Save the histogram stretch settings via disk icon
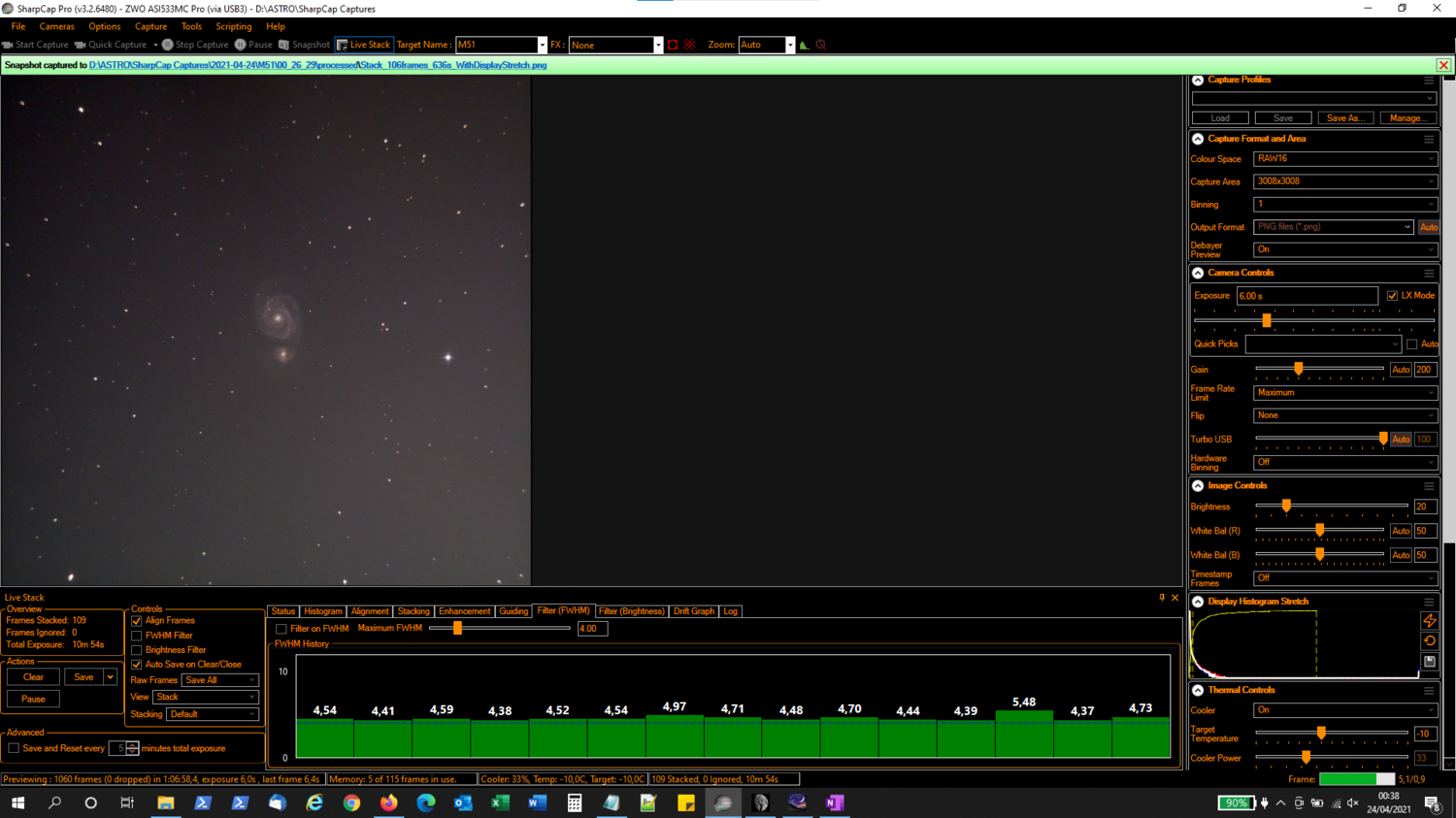Image resolution: width=1456 pixels, height=818 pixels. click(x=1429, y=661)
